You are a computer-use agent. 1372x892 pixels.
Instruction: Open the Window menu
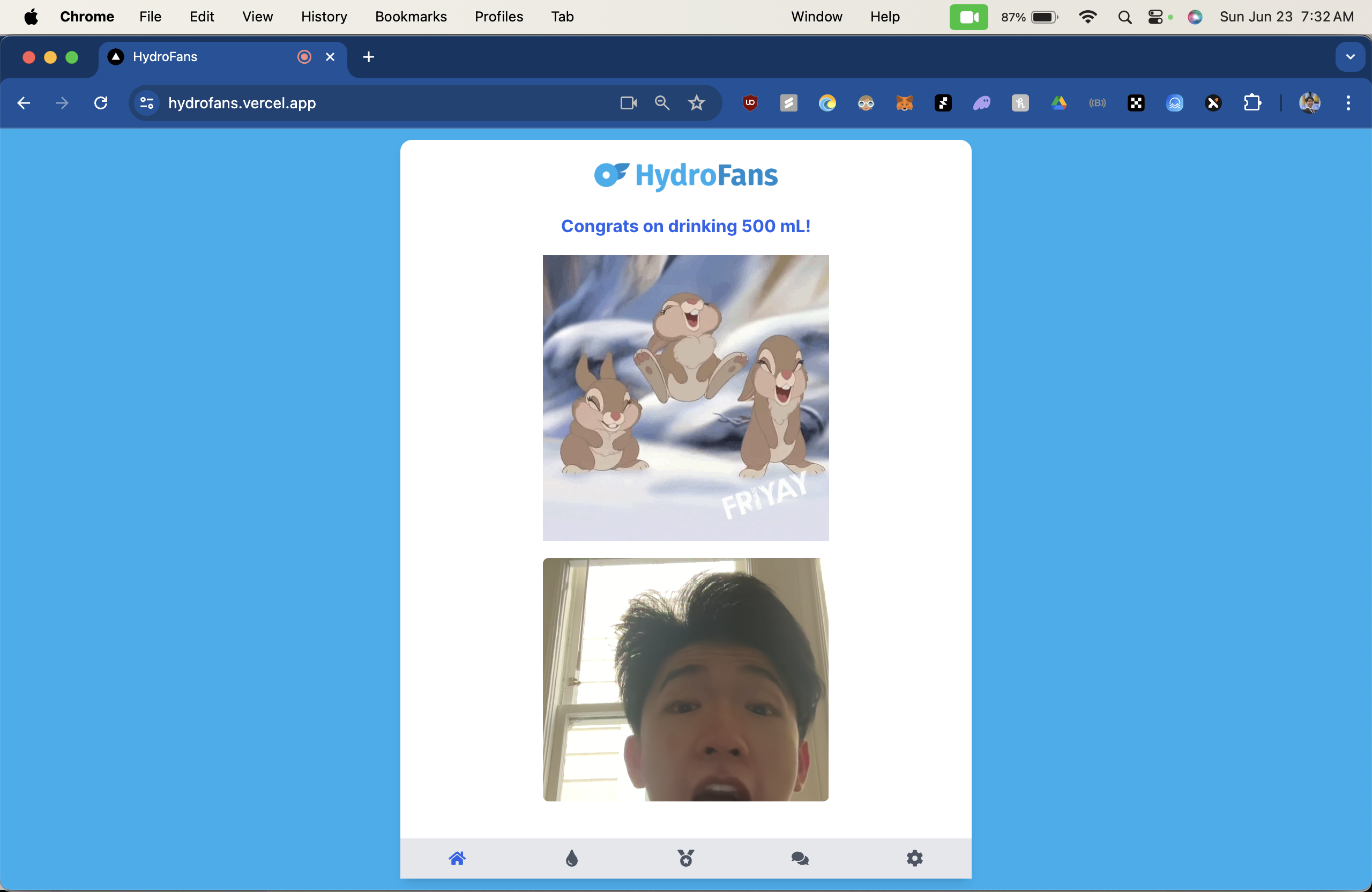[816, 17]
